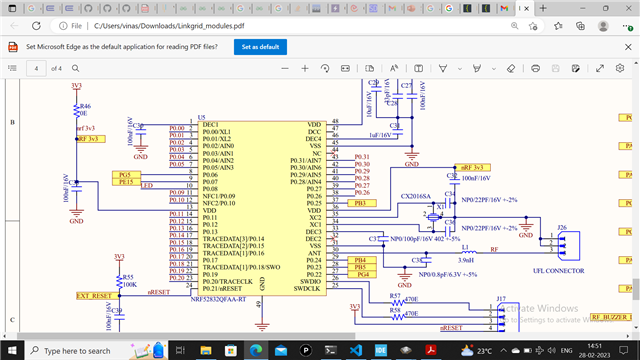View file site information icon
The height and width of the screenshot is (360, 640).
point(63,26)
